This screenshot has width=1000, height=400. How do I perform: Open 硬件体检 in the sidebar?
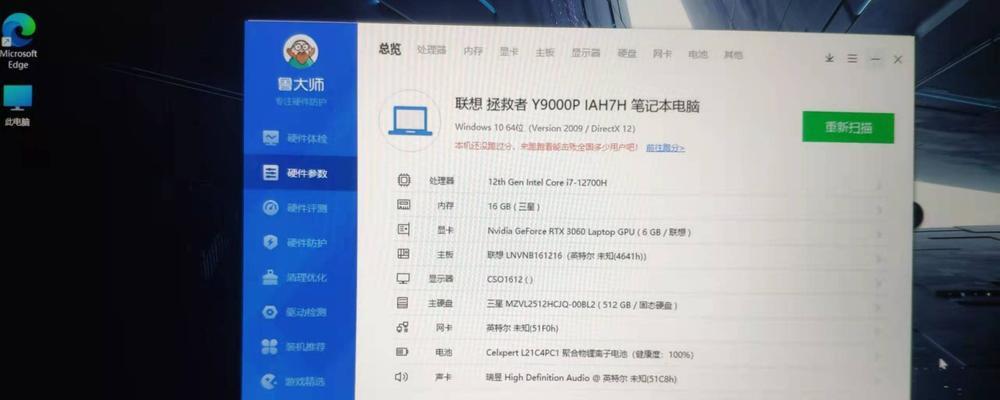pyautogui.click(x=297, y=138)
